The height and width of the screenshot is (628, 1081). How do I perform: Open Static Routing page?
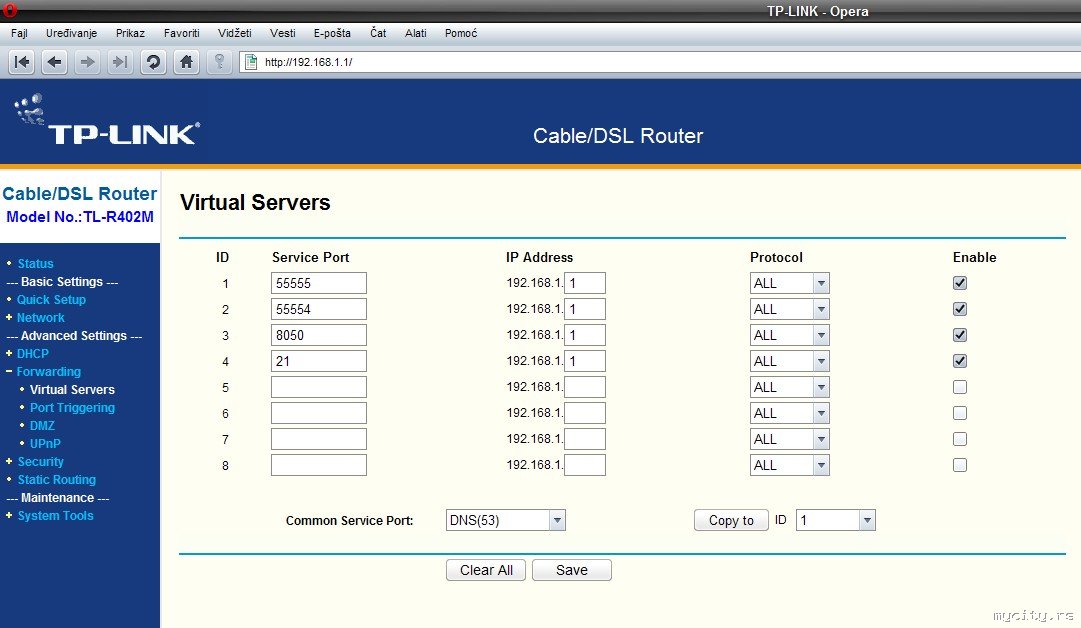(57, 479)
